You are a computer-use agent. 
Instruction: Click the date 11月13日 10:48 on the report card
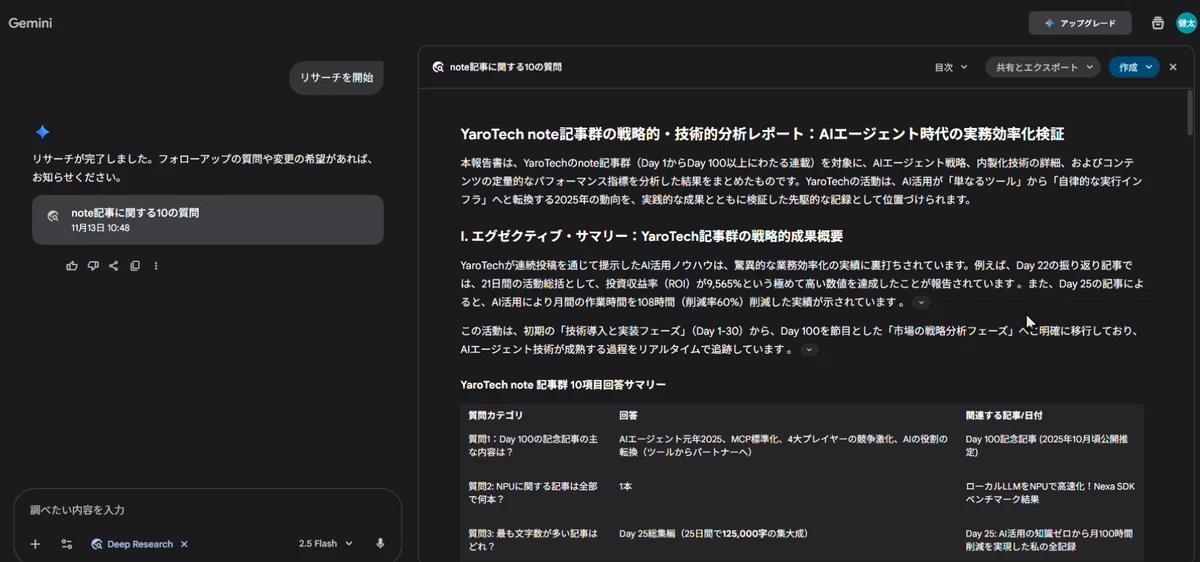(x=100, y=228)
